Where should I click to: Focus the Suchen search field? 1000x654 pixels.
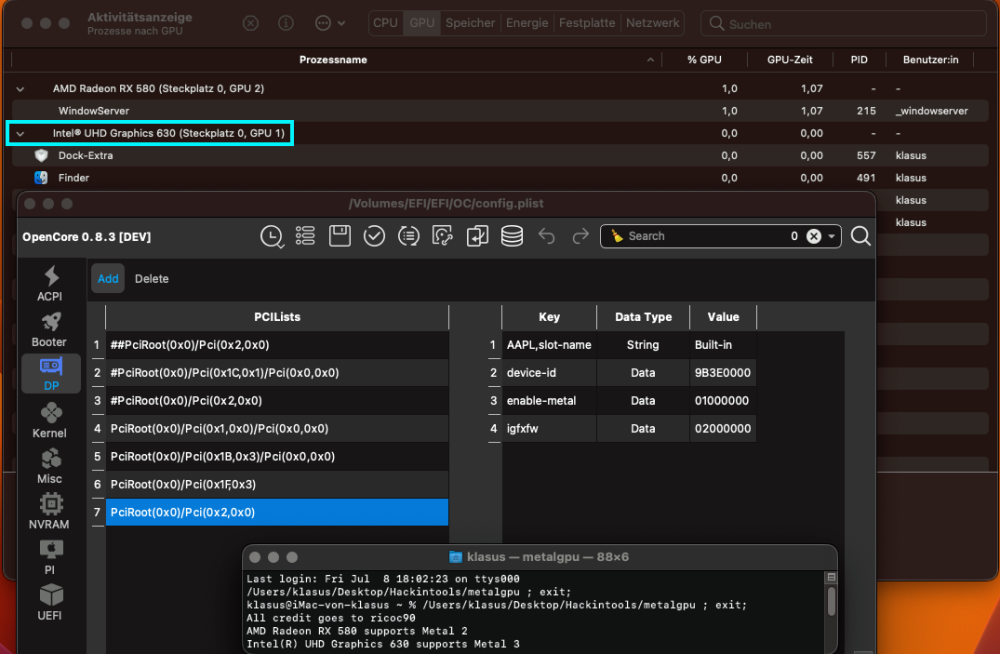(843, 24)
